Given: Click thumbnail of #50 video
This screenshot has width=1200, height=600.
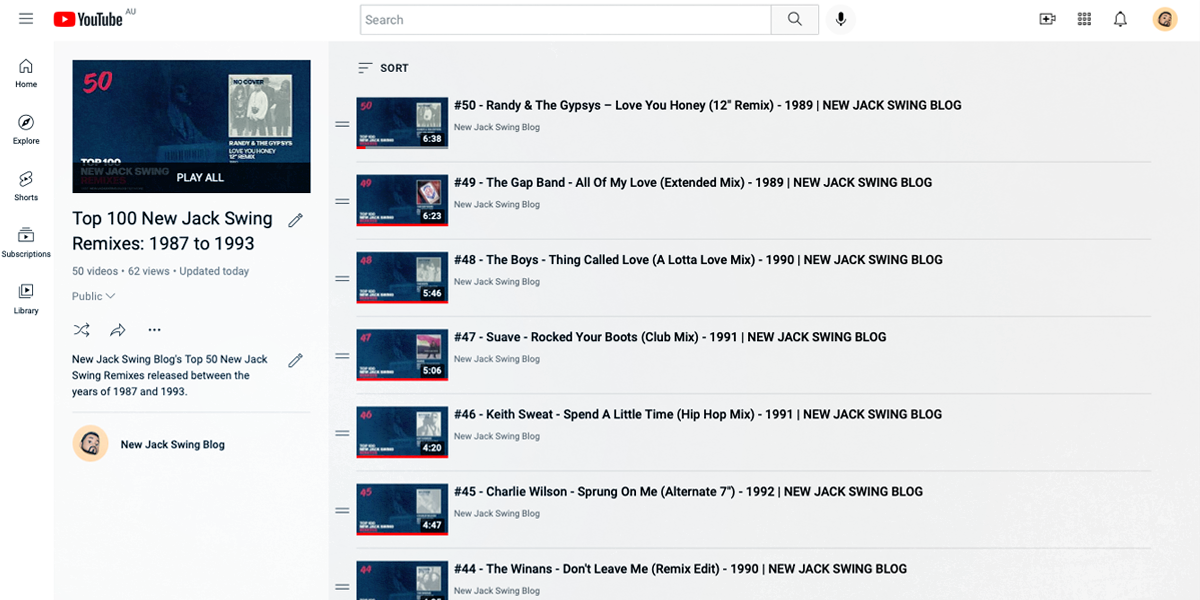Looking at the screenshot, I should pyautogui.click(x=402, y=123).
